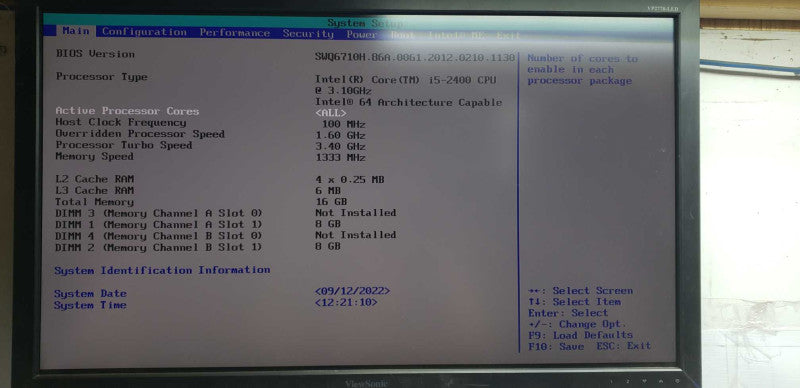Click the Total Memory label

click(x=94, y=202)
